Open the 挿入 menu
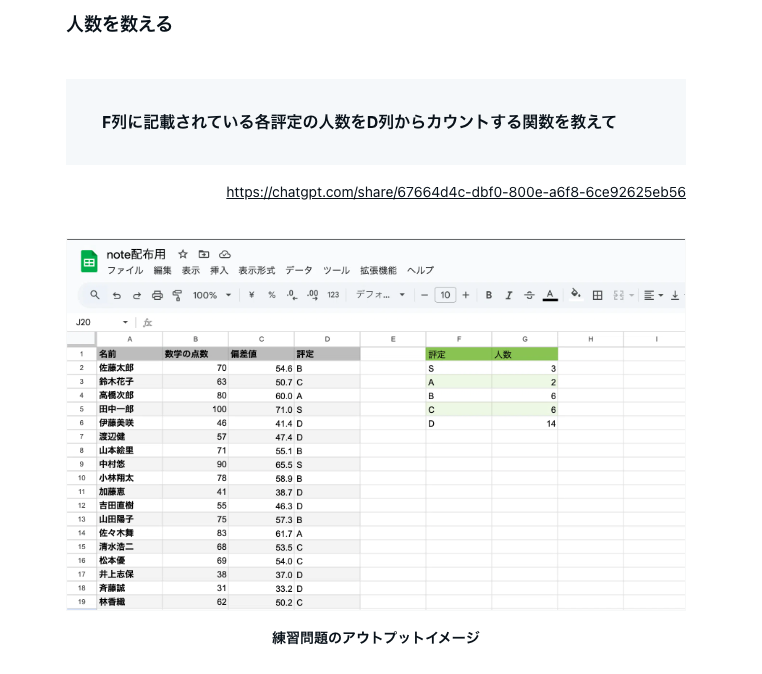The width and height of the screenshot is (762, 674). click(219, 270)
